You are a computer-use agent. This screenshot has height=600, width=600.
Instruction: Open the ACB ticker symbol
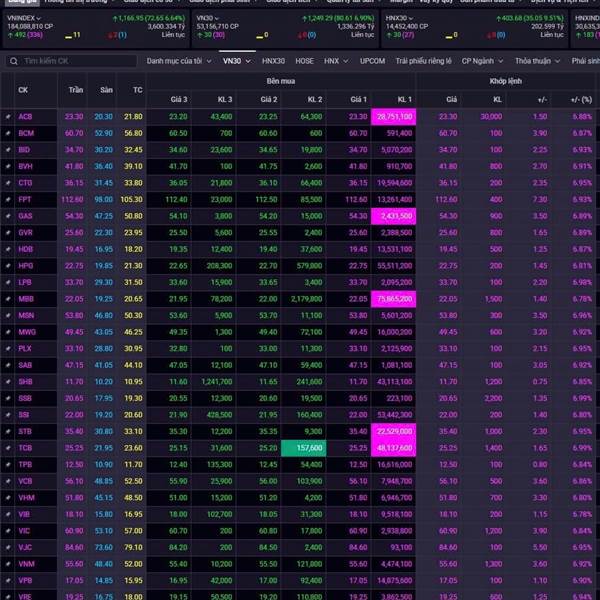coord(25,117)
